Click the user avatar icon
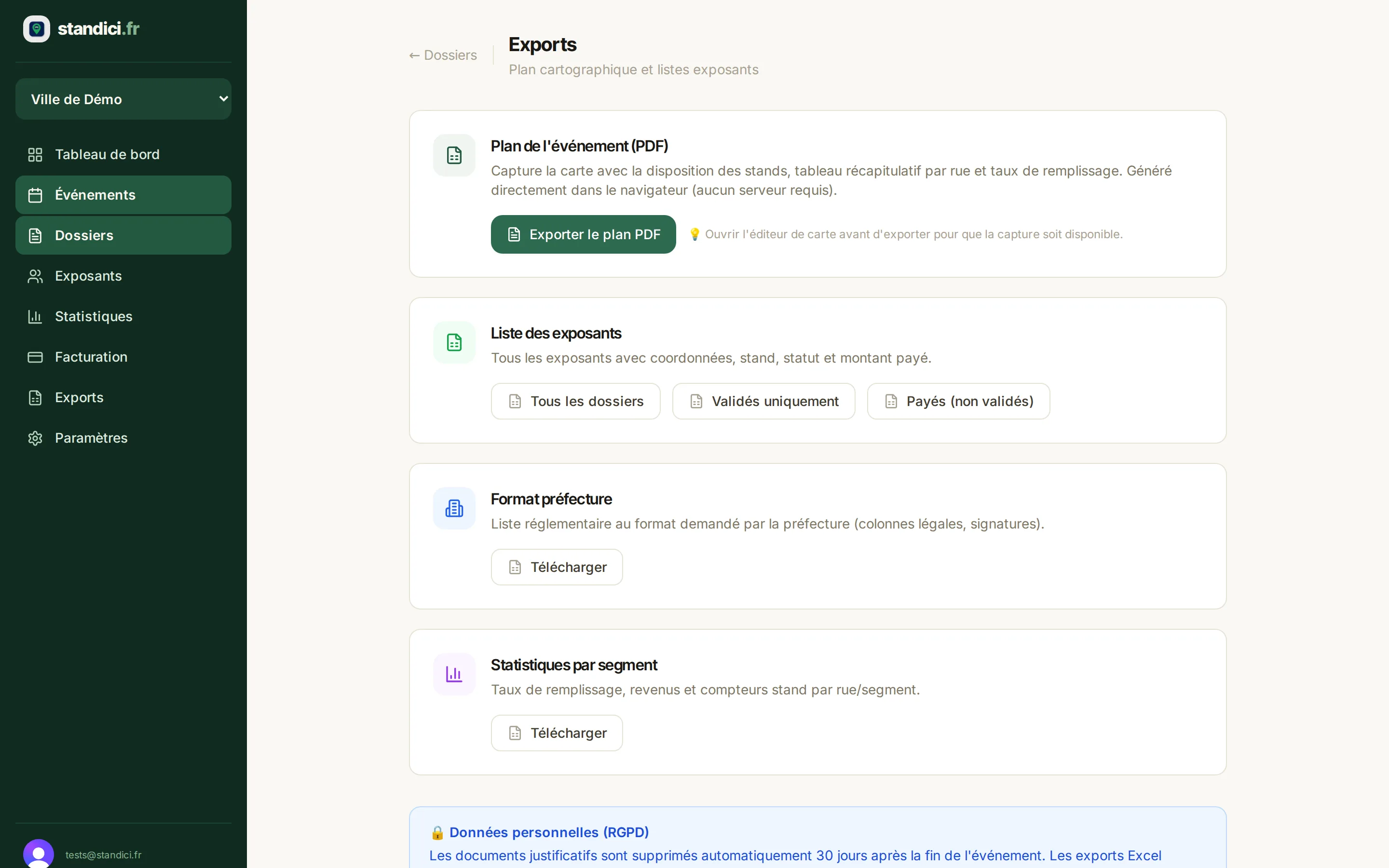Viewport: 1389px width, 868px height. coord(39,854)
